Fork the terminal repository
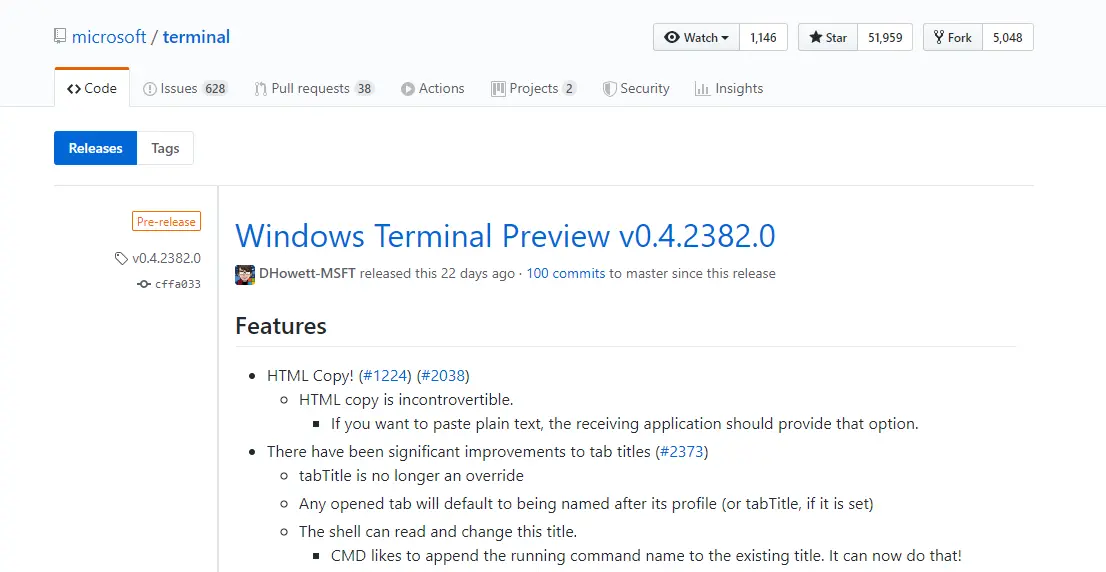1106x572 pixels. coord(952,37)
